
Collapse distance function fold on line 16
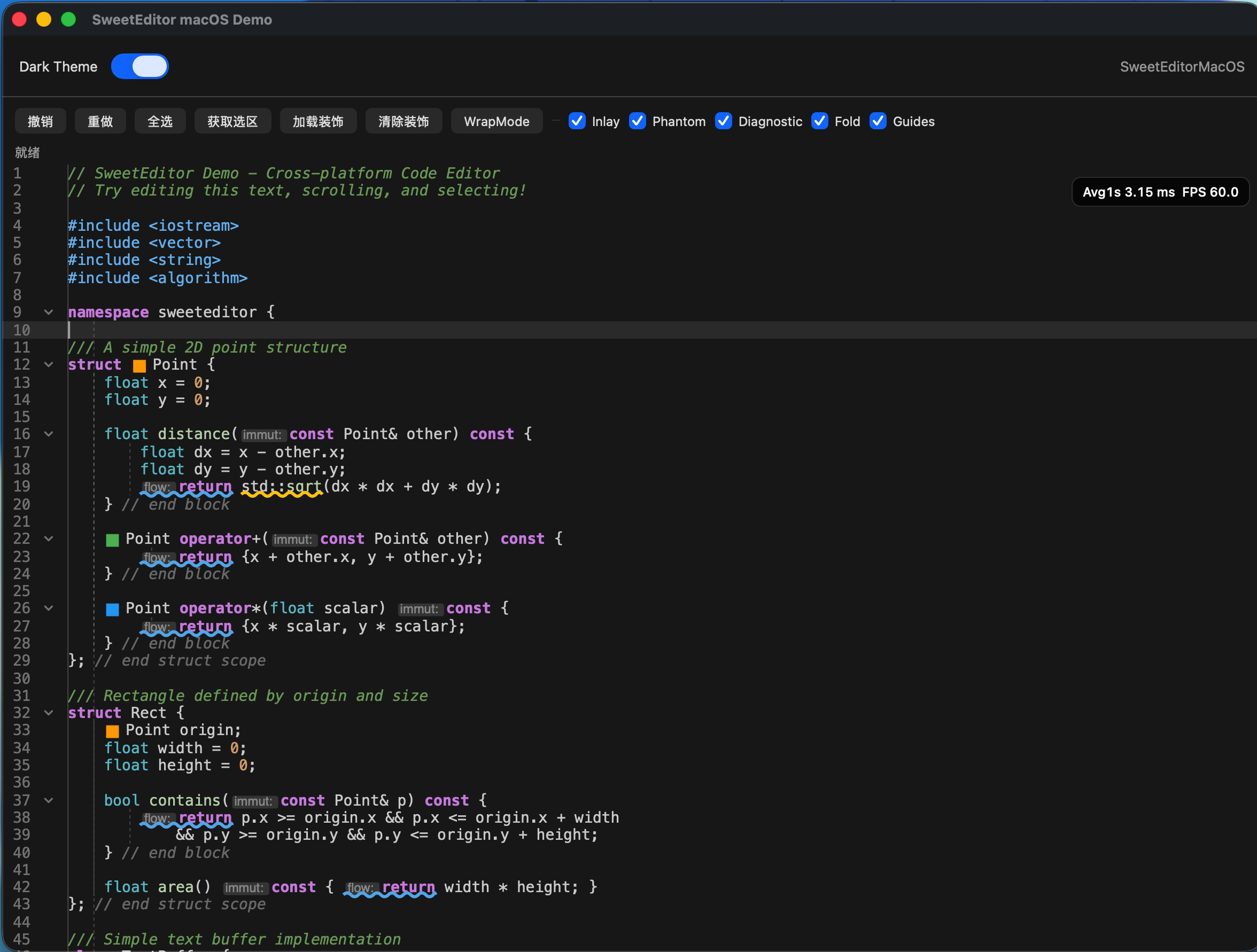[49, 434]
